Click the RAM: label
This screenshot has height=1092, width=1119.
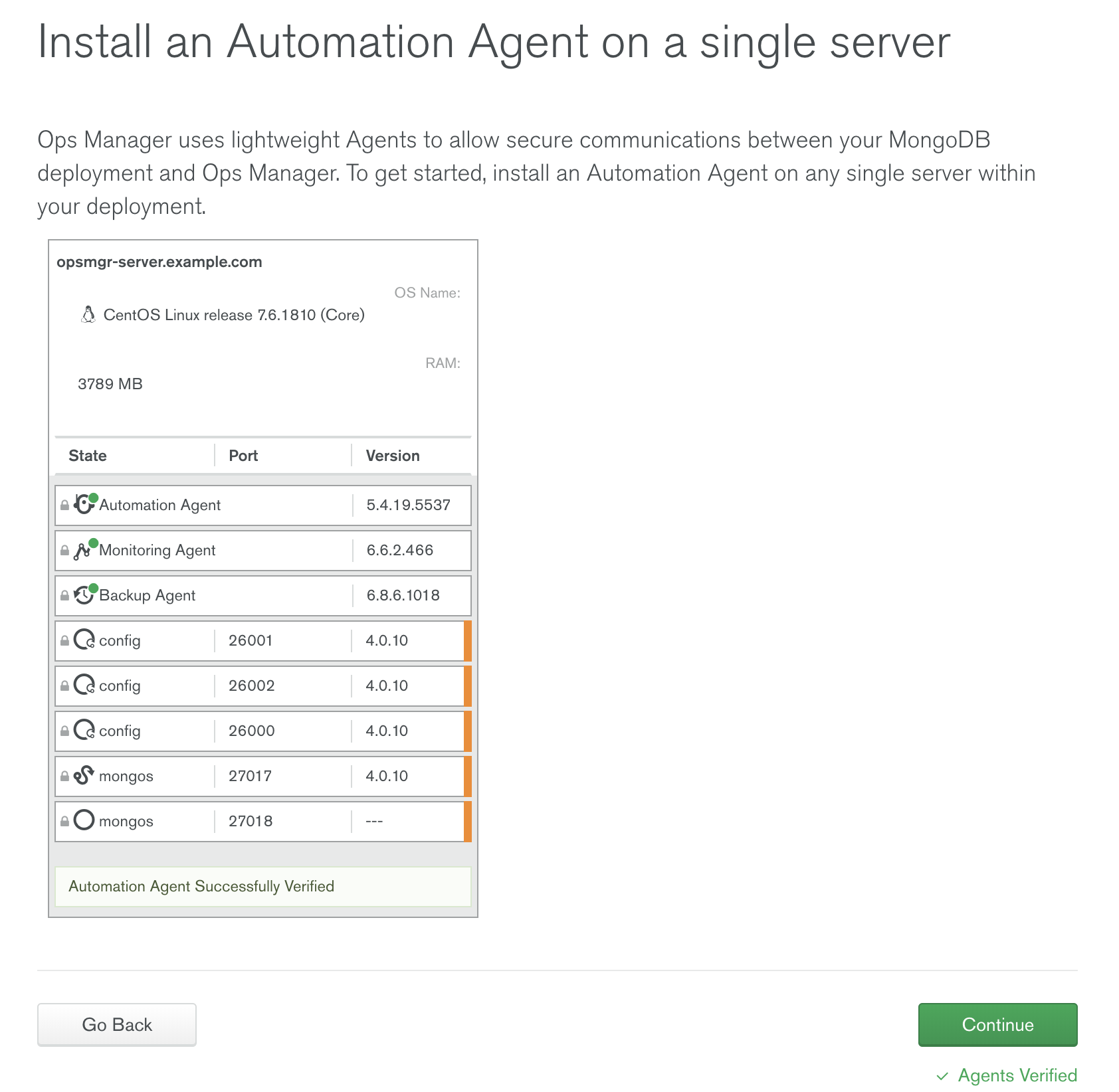pyautogui.click(x=443, y=363)
